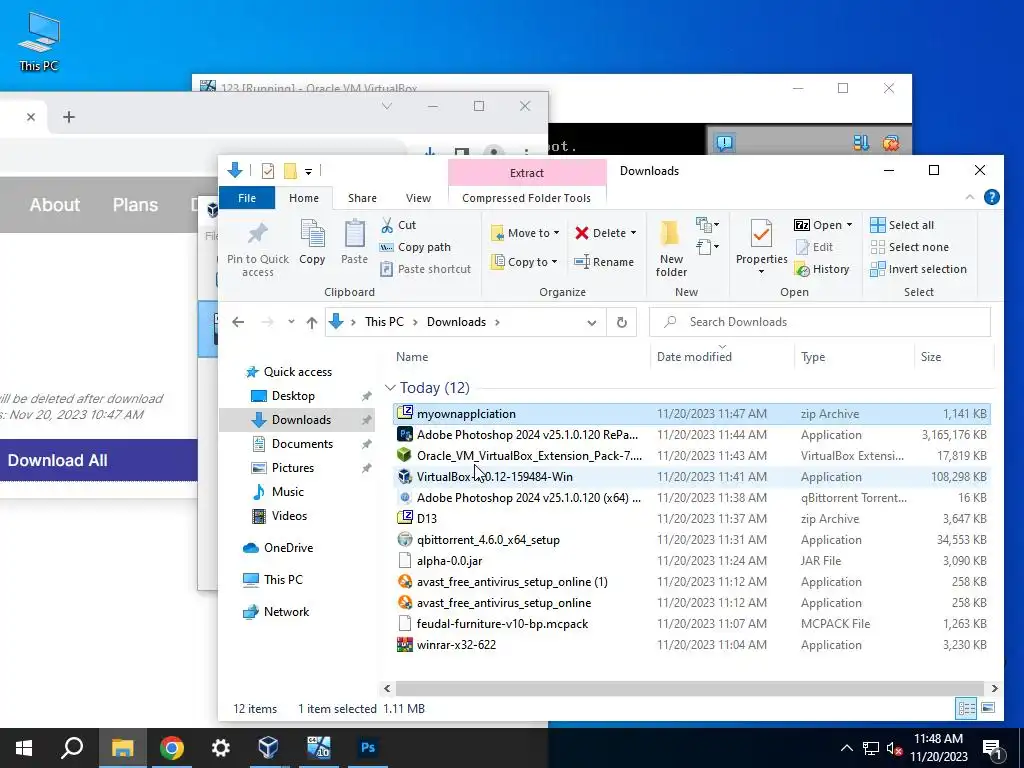The height and width of the screenshot is (768, 1024).
Task: Click the Copy icon in Clipboard group
Action: (x=312, y=234)
